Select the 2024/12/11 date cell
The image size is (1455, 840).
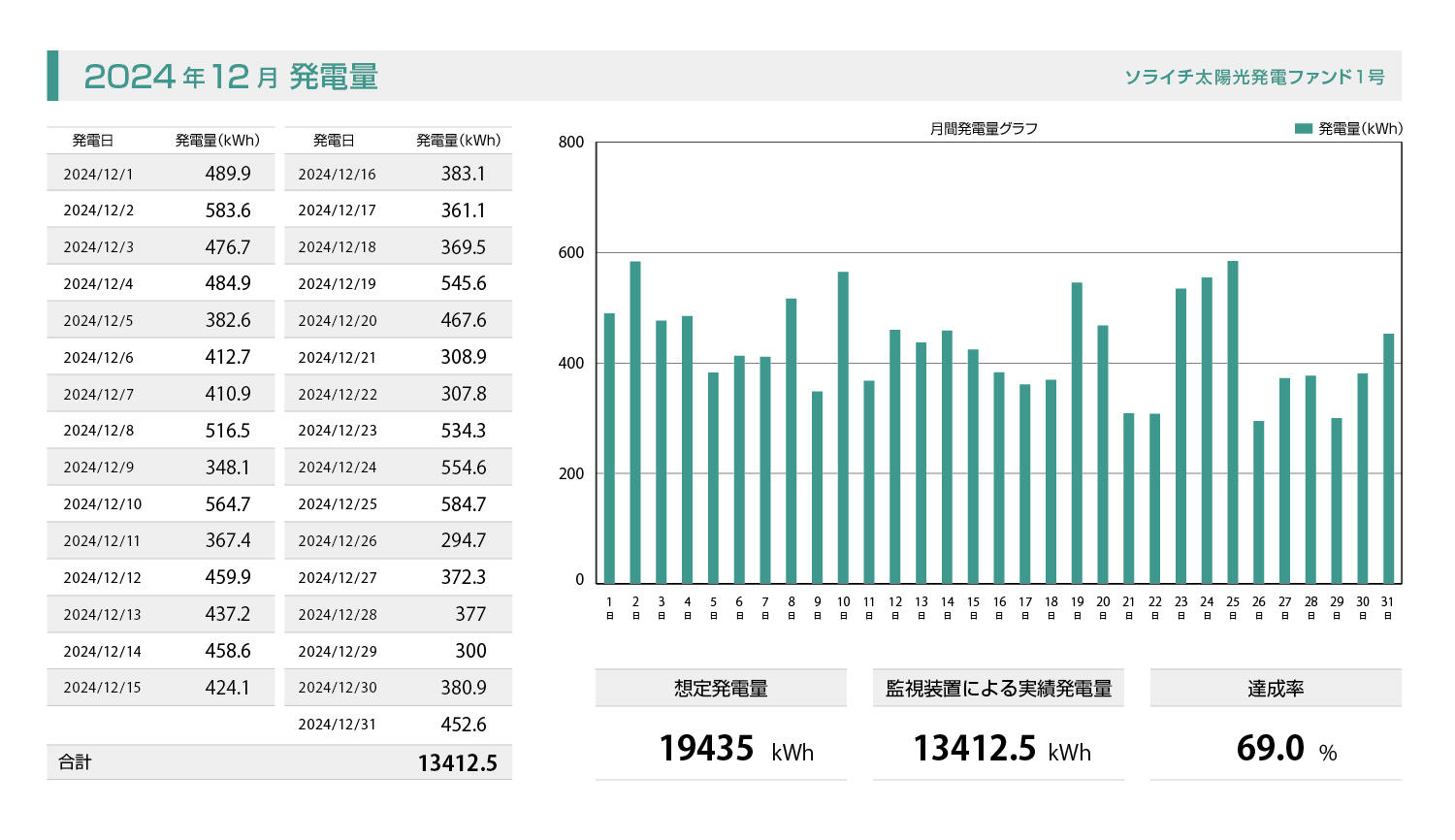tap(102, 541)
